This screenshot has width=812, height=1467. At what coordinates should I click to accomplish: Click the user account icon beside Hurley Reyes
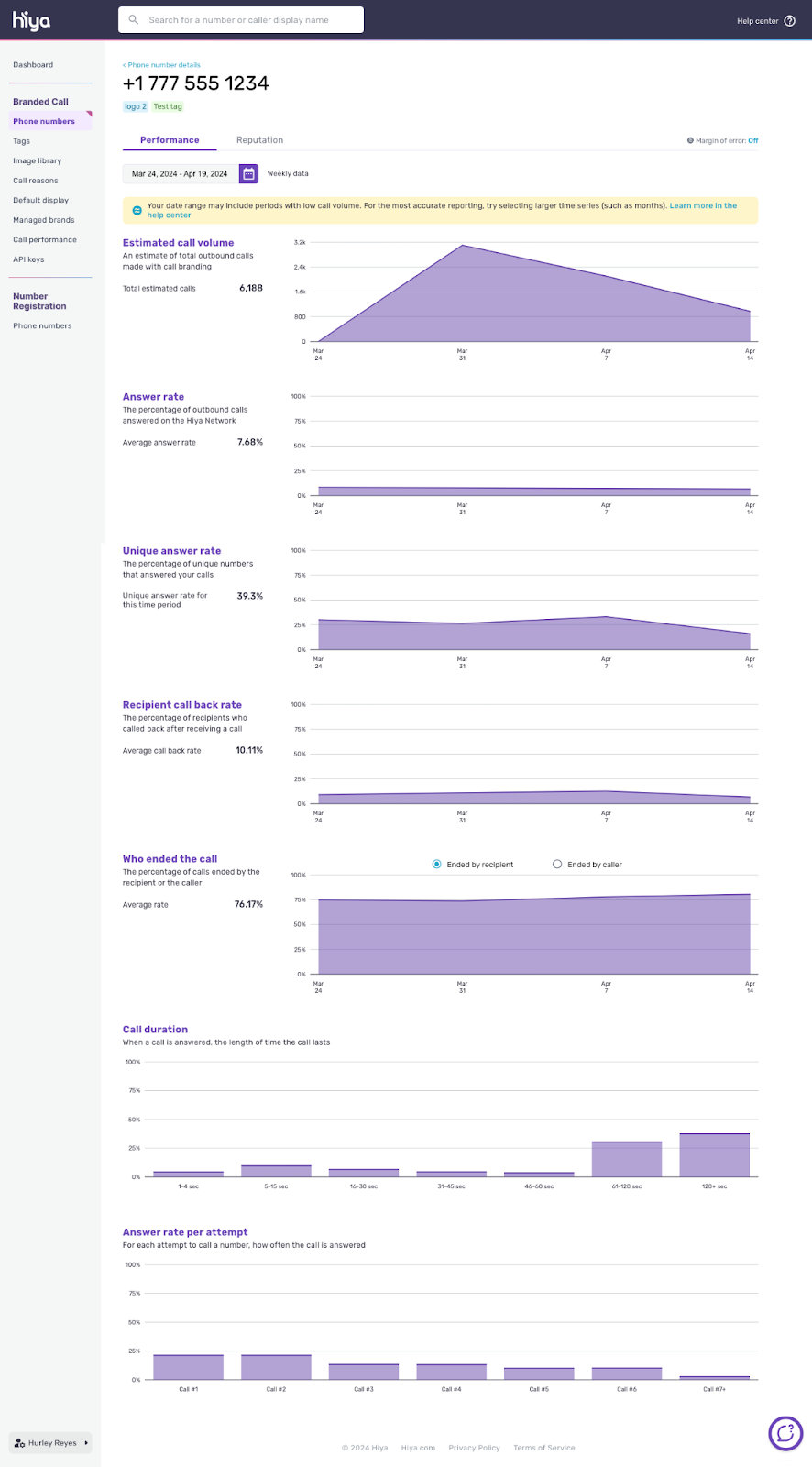coord(20,1443)
